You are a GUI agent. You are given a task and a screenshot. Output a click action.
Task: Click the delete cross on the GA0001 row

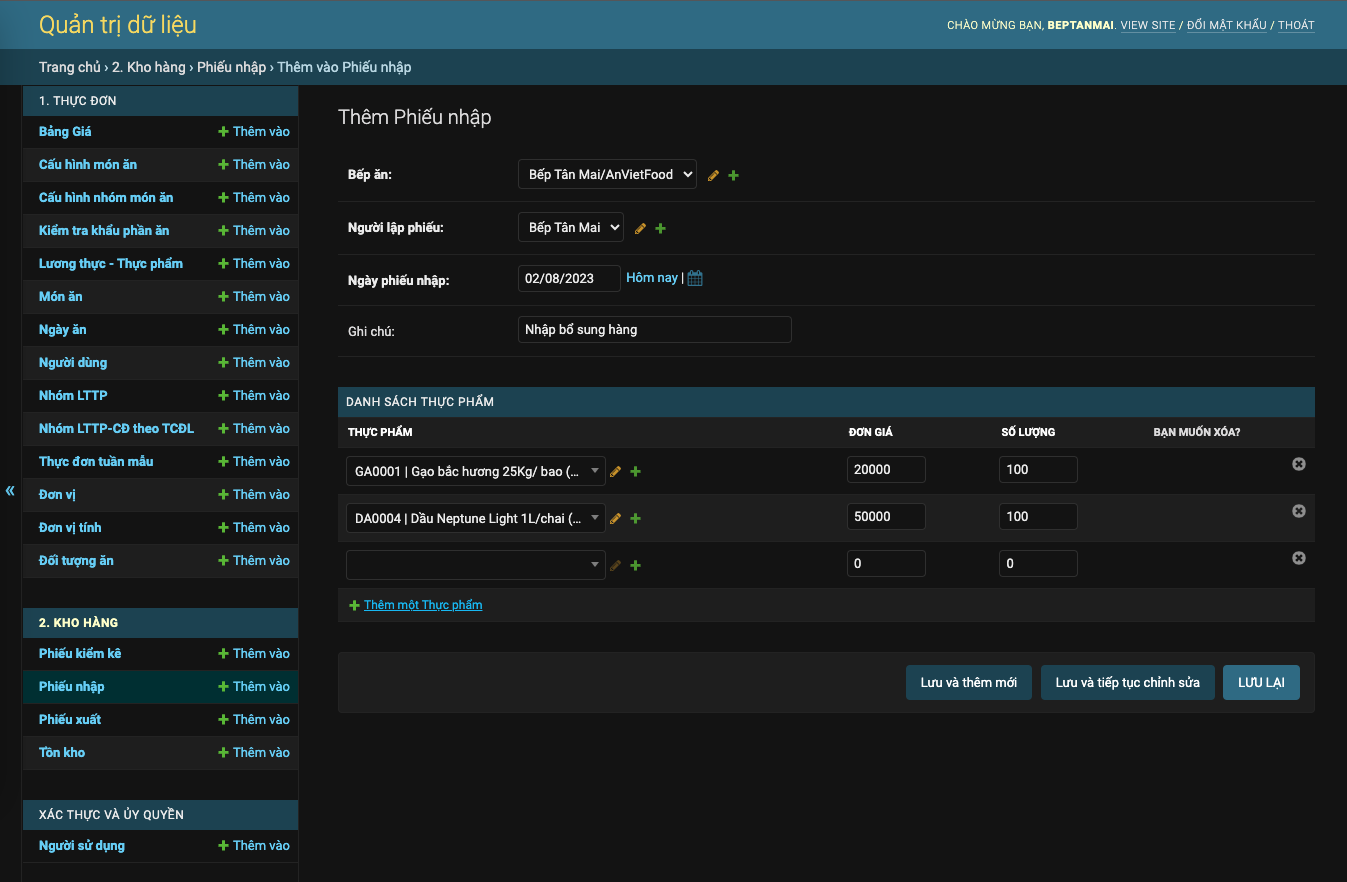tap(1298, 464)
